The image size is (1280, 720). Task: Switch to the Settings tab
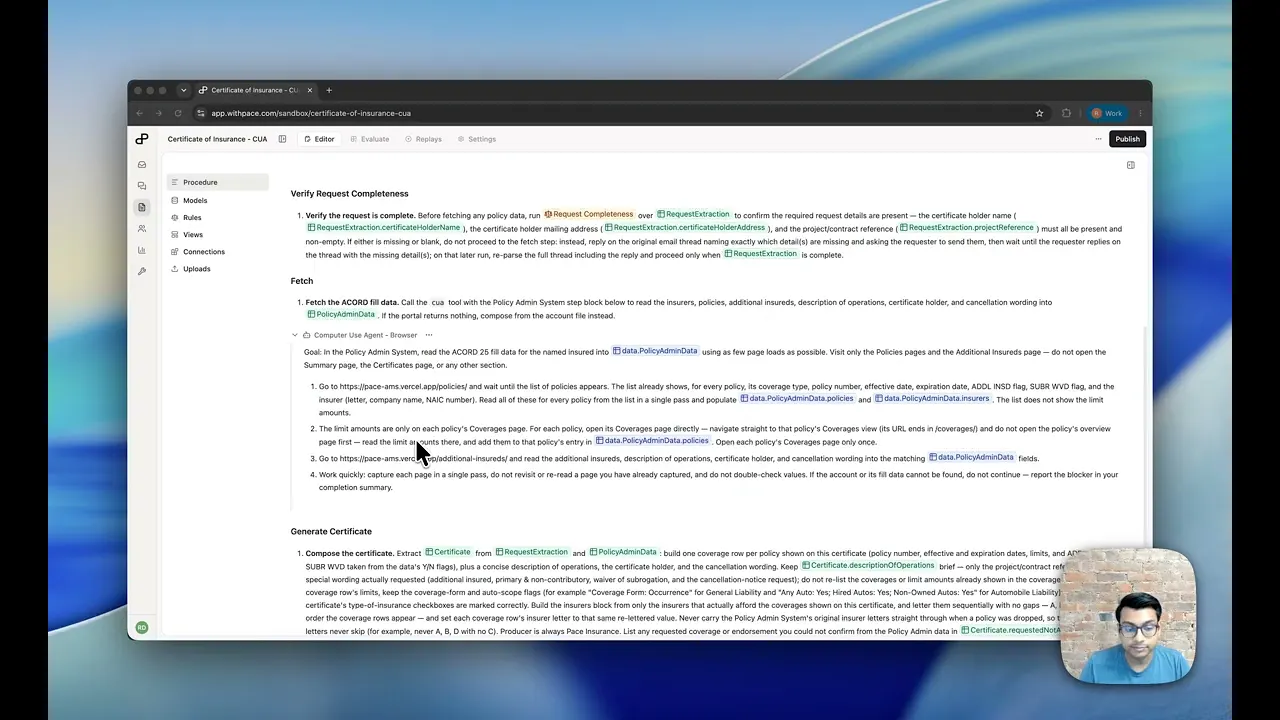[x=477, y=139]
